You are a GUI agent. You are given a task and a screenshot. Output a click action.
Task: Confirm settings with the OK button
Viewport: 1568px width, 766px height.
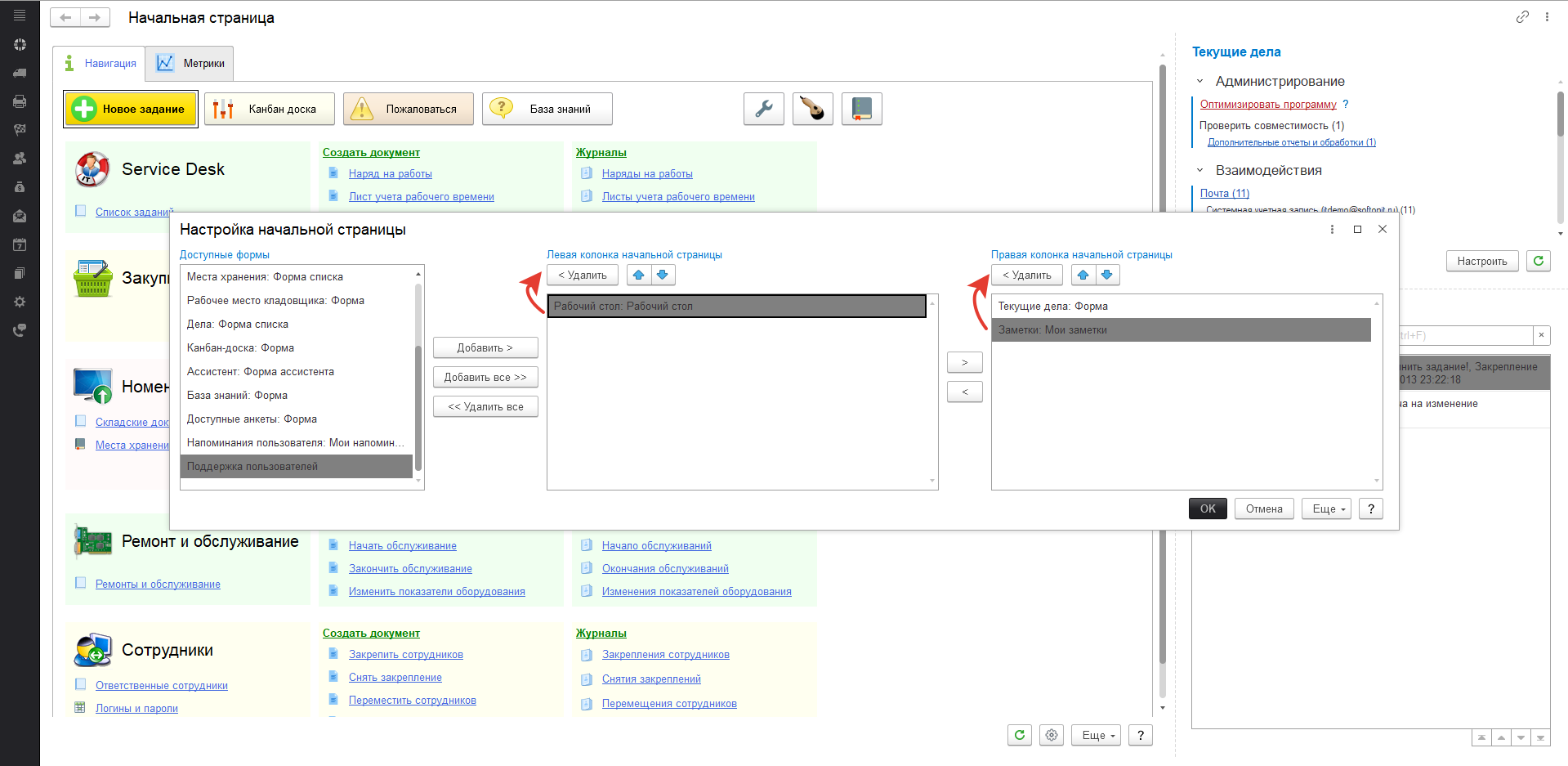point(1207,508)
